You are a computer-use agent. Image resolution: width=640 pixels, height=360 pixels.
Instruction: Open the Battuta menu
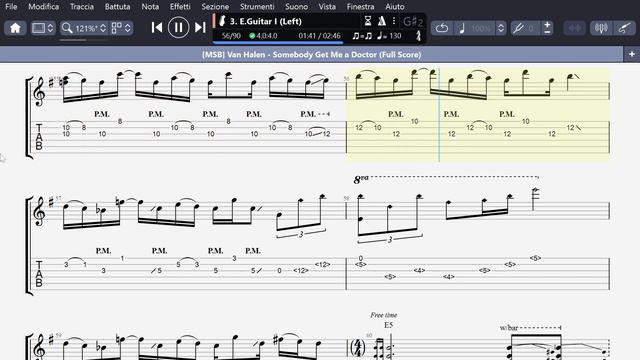tap(118, 7)
